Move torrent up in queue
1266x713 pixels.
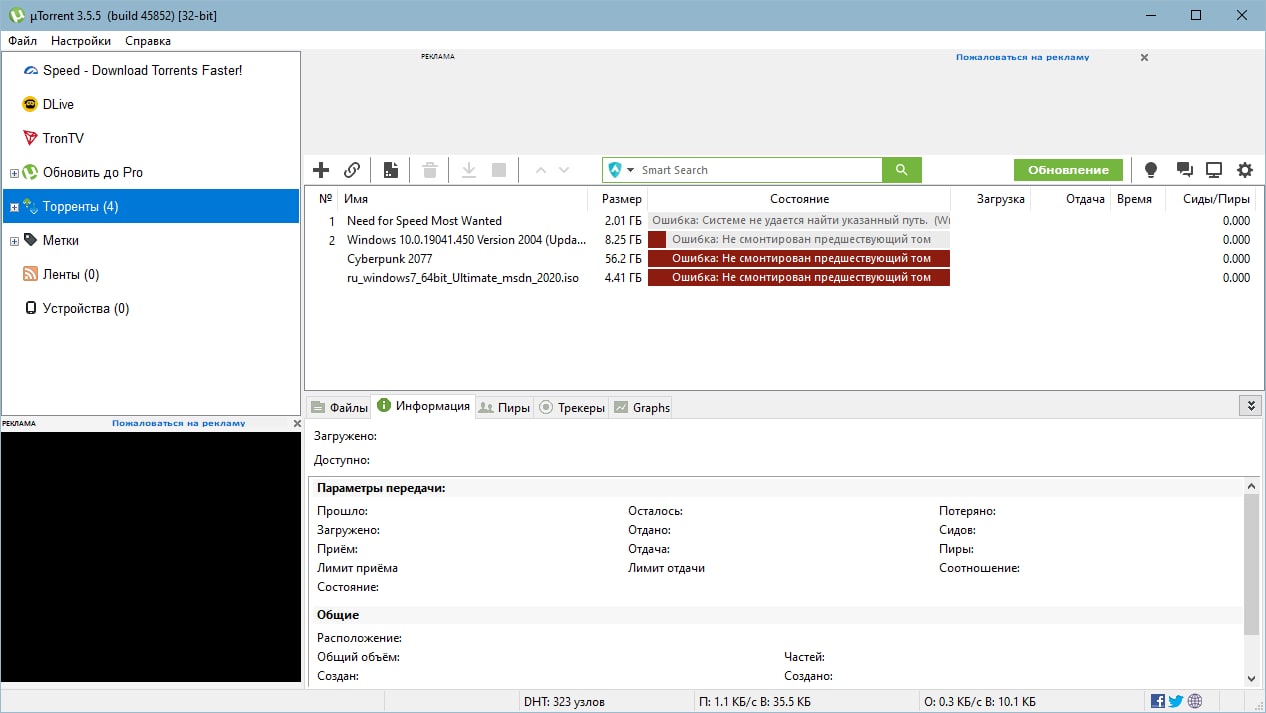(x=541, y=170)
